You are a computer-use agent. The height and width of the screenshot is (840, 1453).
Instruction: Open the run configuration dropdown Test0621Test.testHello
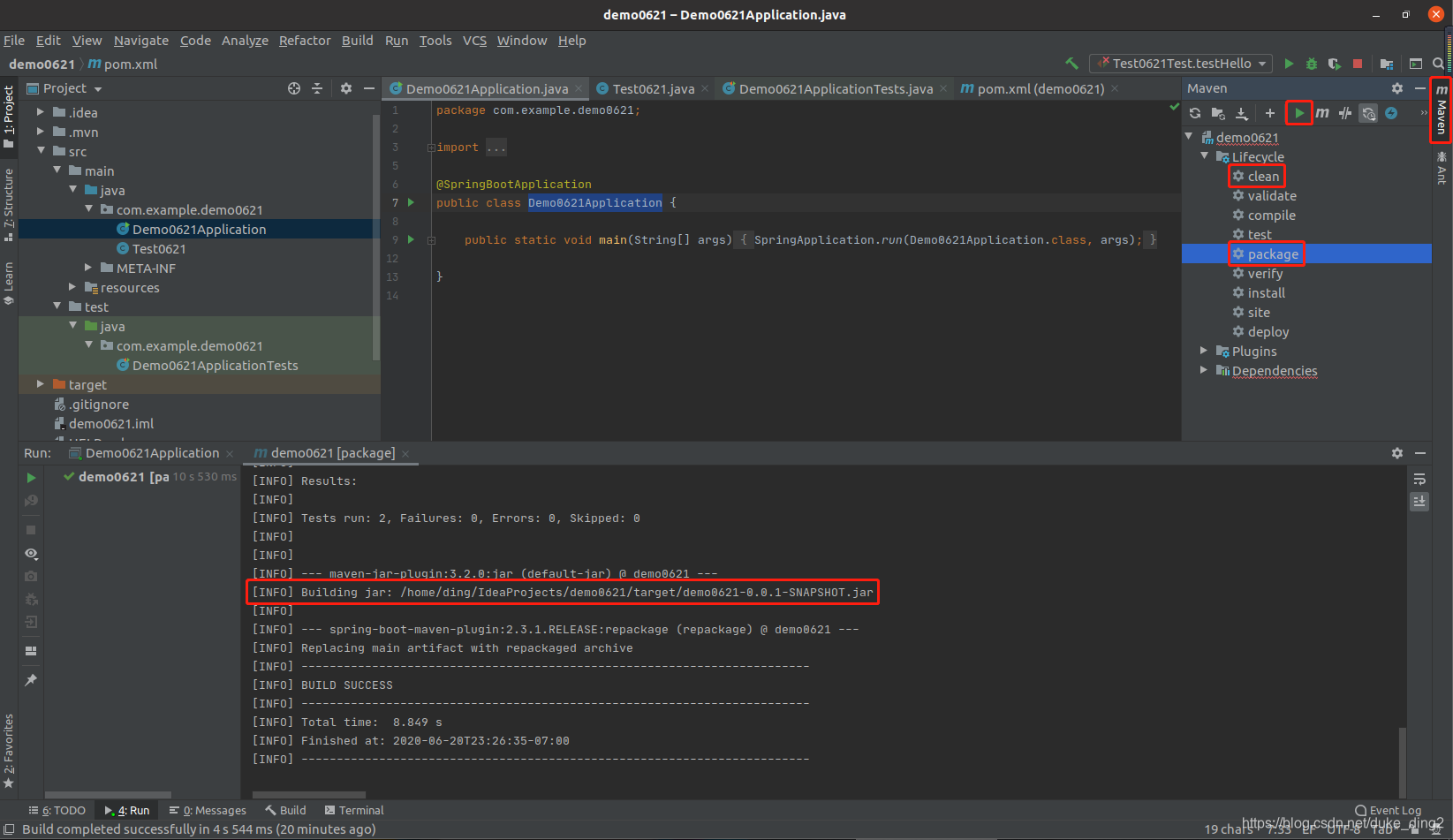click(1182, 64)
